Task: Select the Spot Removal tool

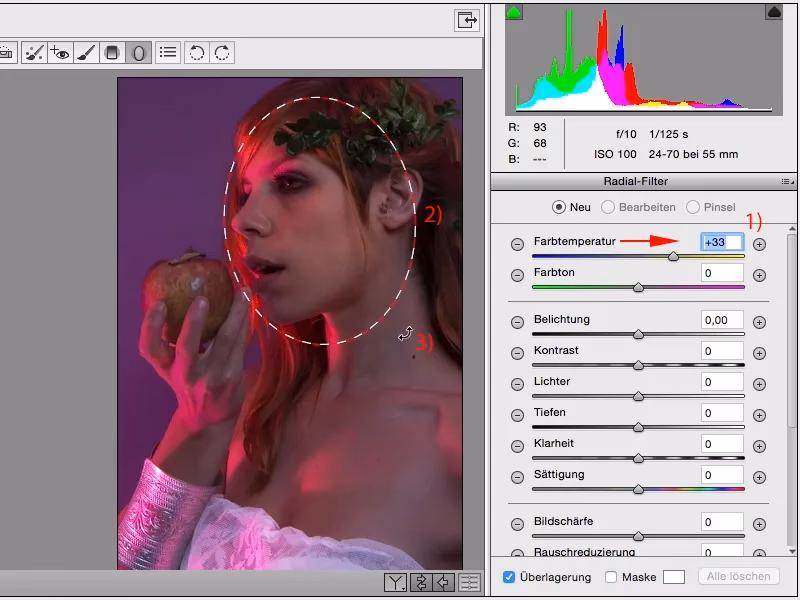Action: click(34, 53)
